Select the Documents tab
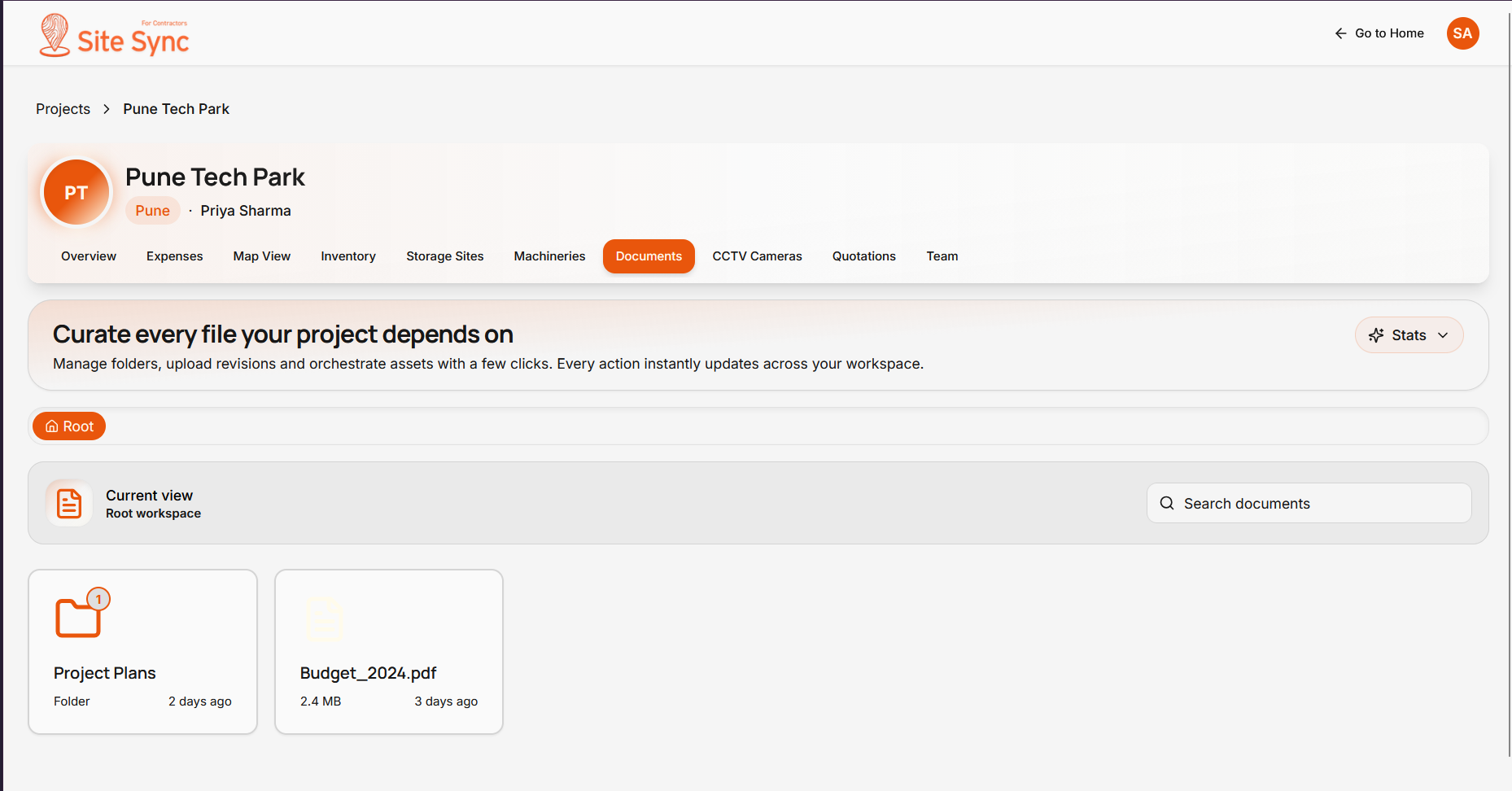 [649, 256]
